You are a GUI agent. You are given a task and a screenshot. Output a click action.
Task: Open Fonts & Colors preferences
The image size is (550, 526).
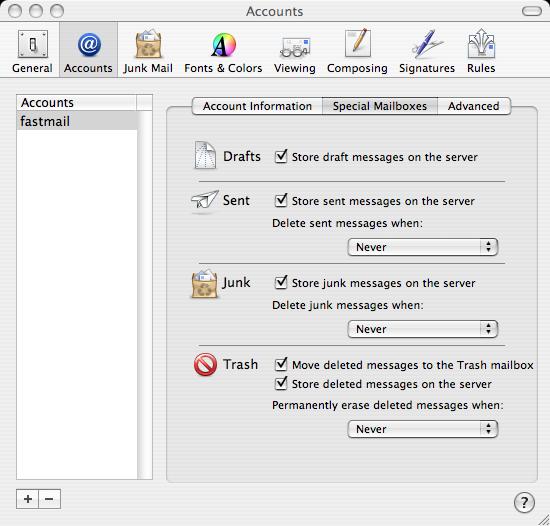coord(223,51)
